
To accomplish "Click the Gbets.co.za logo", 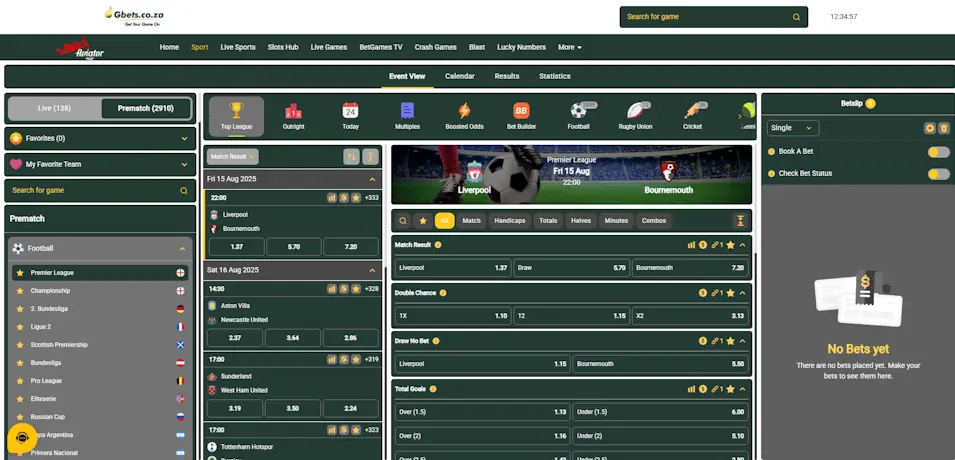I will click(134, 16).
